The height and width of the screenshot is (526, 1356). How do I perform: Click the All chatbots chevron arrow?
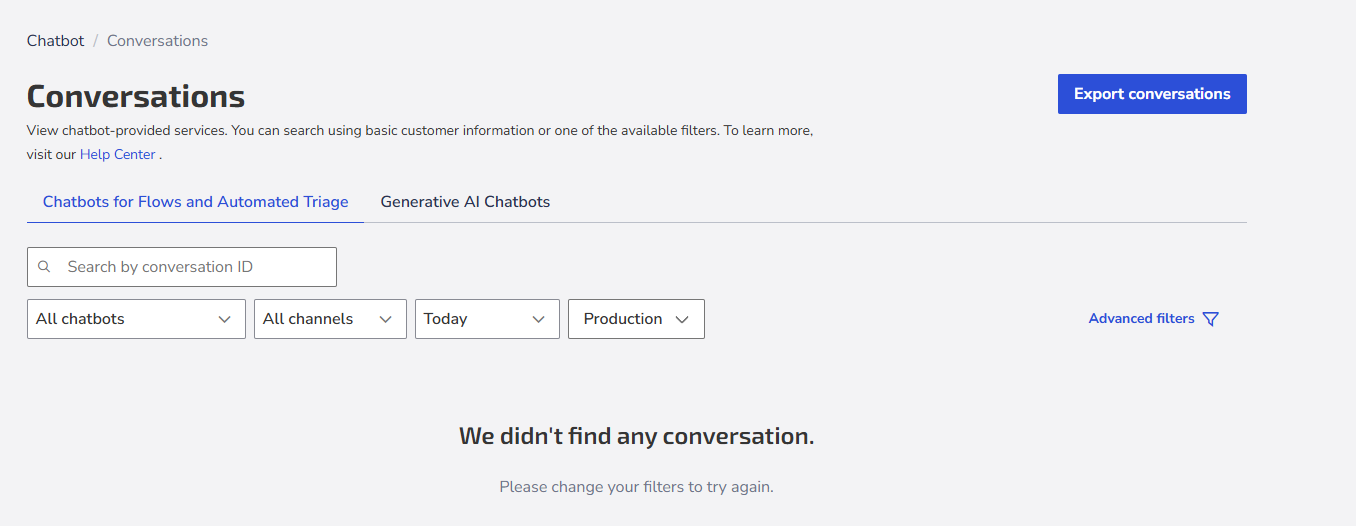(224, 319)
